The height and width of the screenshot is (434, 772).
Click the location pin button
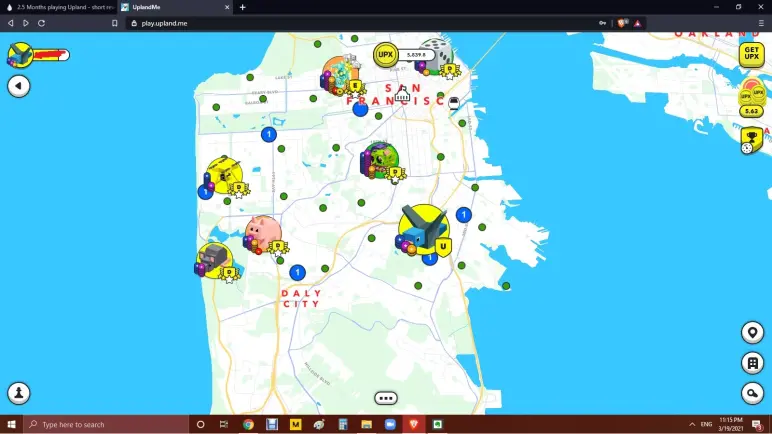(752, 333)
